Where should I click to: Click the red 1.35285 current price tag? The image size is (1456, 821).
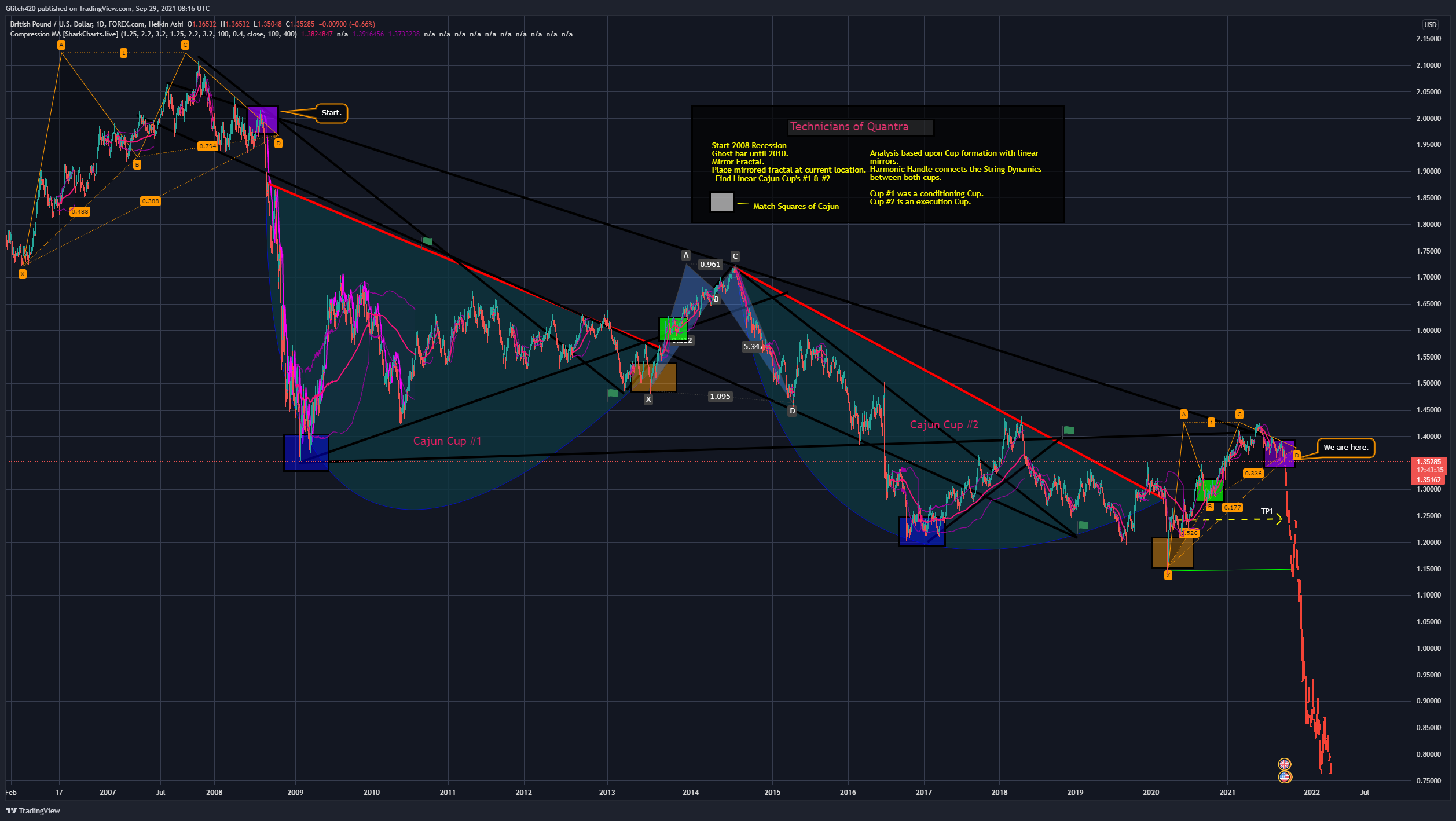1429,462
